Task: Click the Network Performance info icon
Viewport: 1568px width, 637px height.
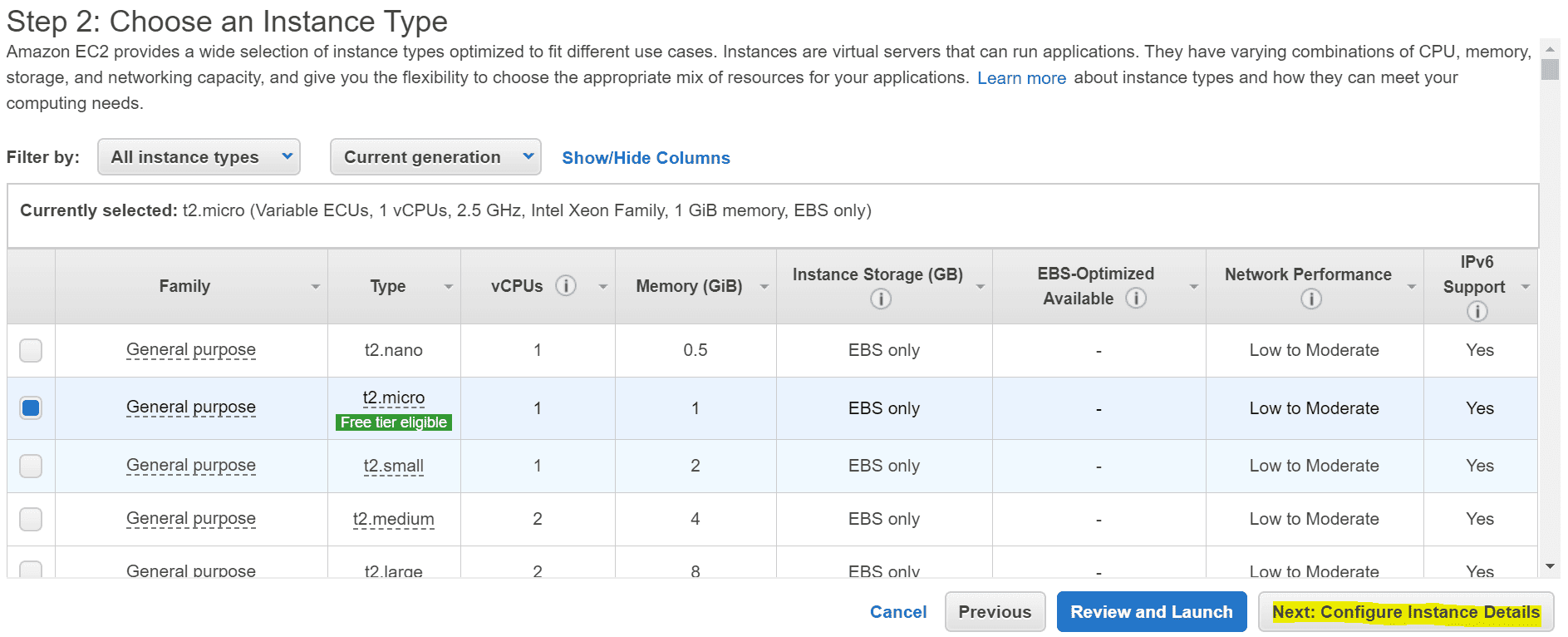Action: [x=1311, y=299]
